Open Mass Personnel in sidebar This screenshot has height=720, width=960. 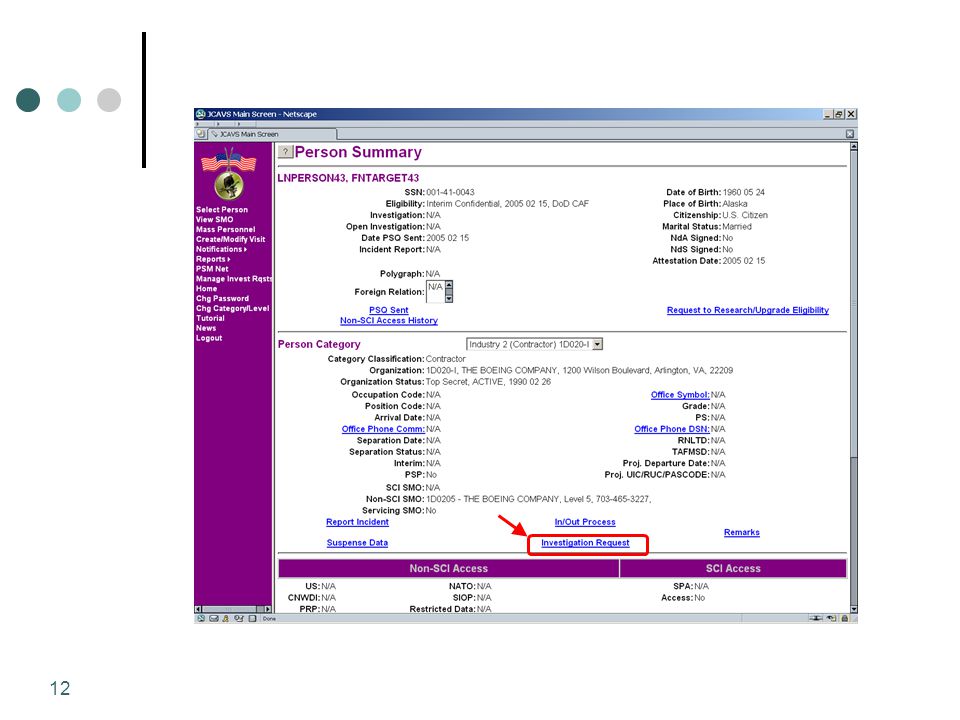pos(225,229)
